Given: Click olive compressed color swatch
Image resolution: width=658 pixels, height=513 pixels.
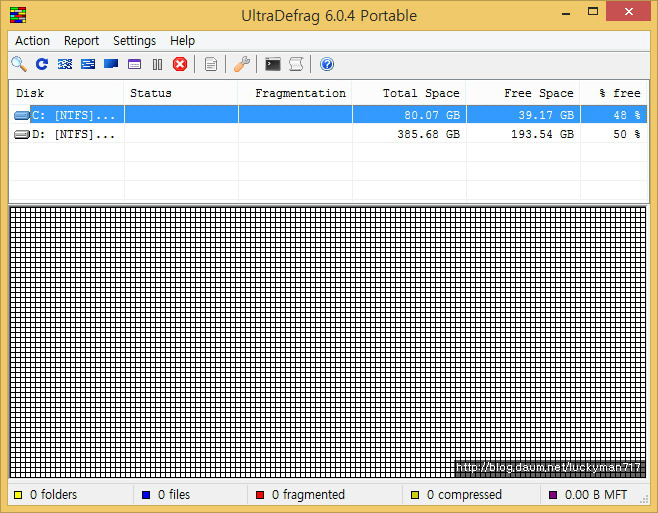Looking at the screenshot, I should (x=415, y=495).
